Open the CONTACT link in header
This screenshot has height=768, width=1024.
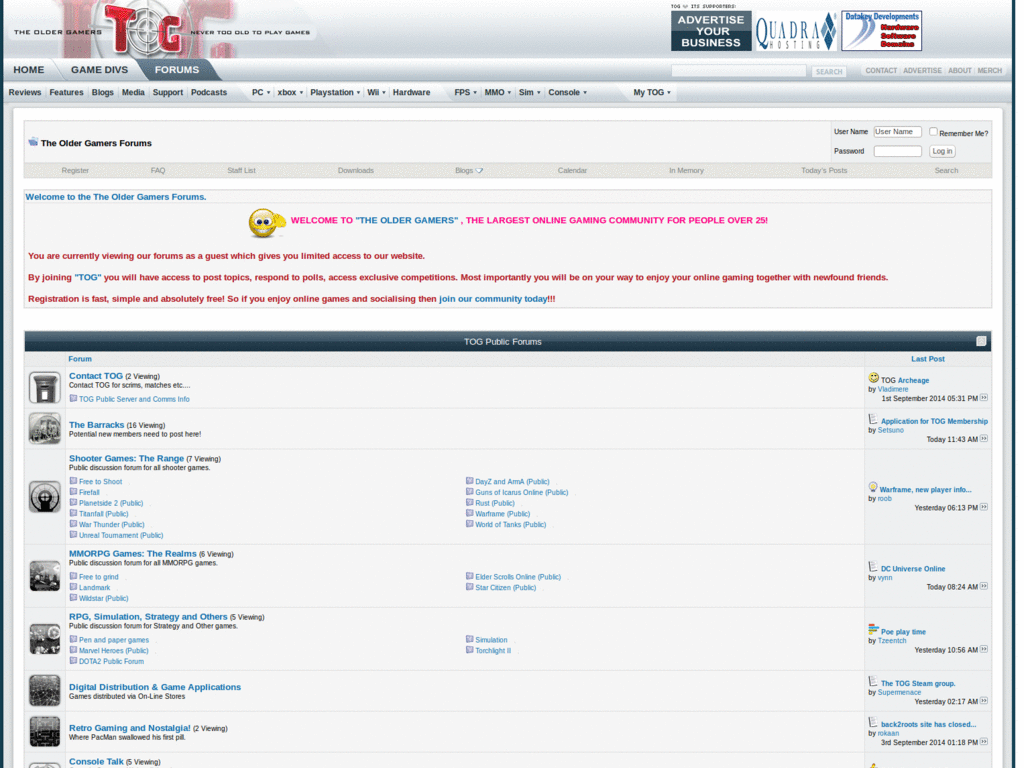tap(881, 71)
